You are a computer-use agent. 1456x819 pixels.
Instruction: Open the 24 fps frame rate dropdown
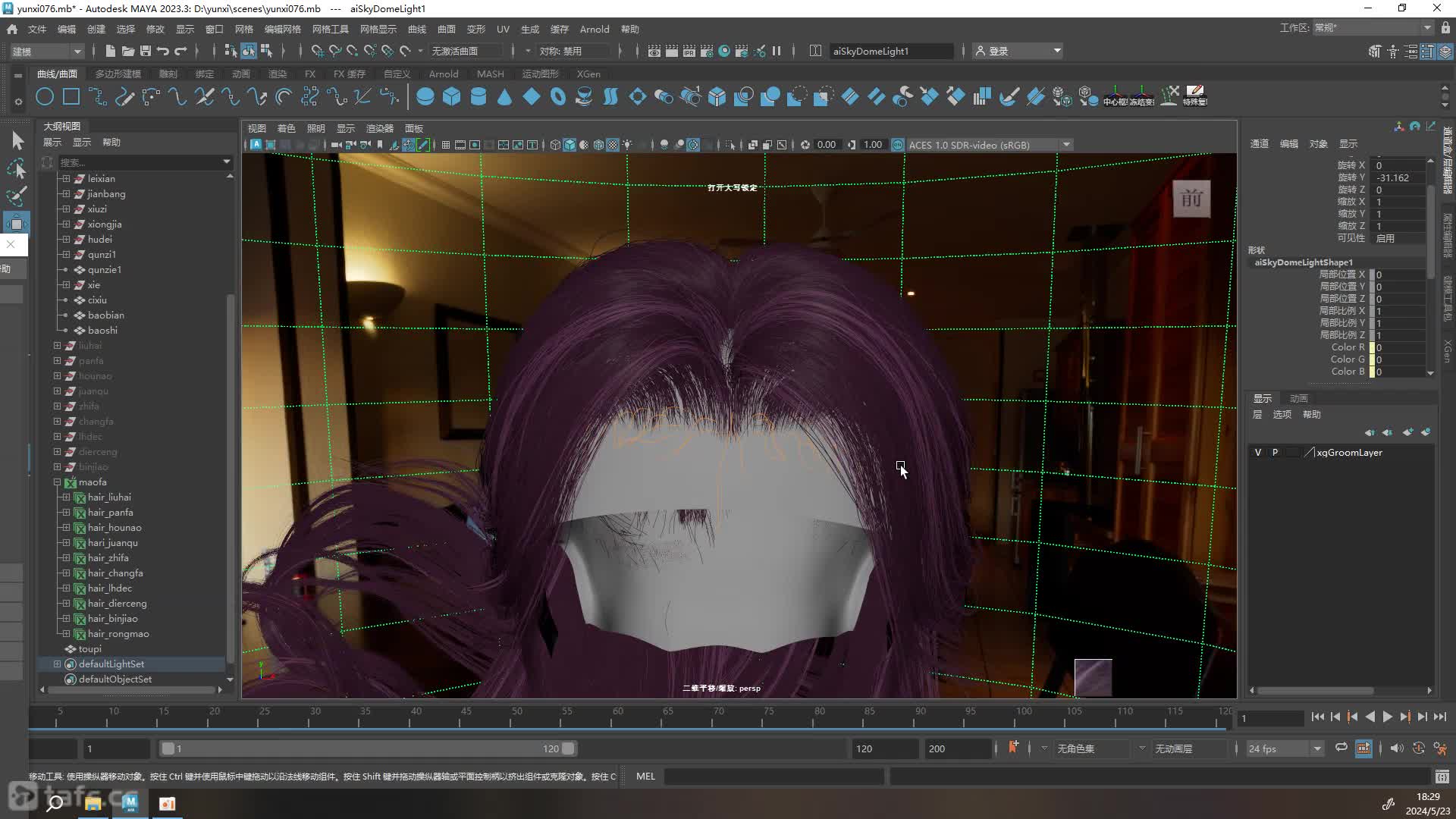click(x=1284, y=748)
